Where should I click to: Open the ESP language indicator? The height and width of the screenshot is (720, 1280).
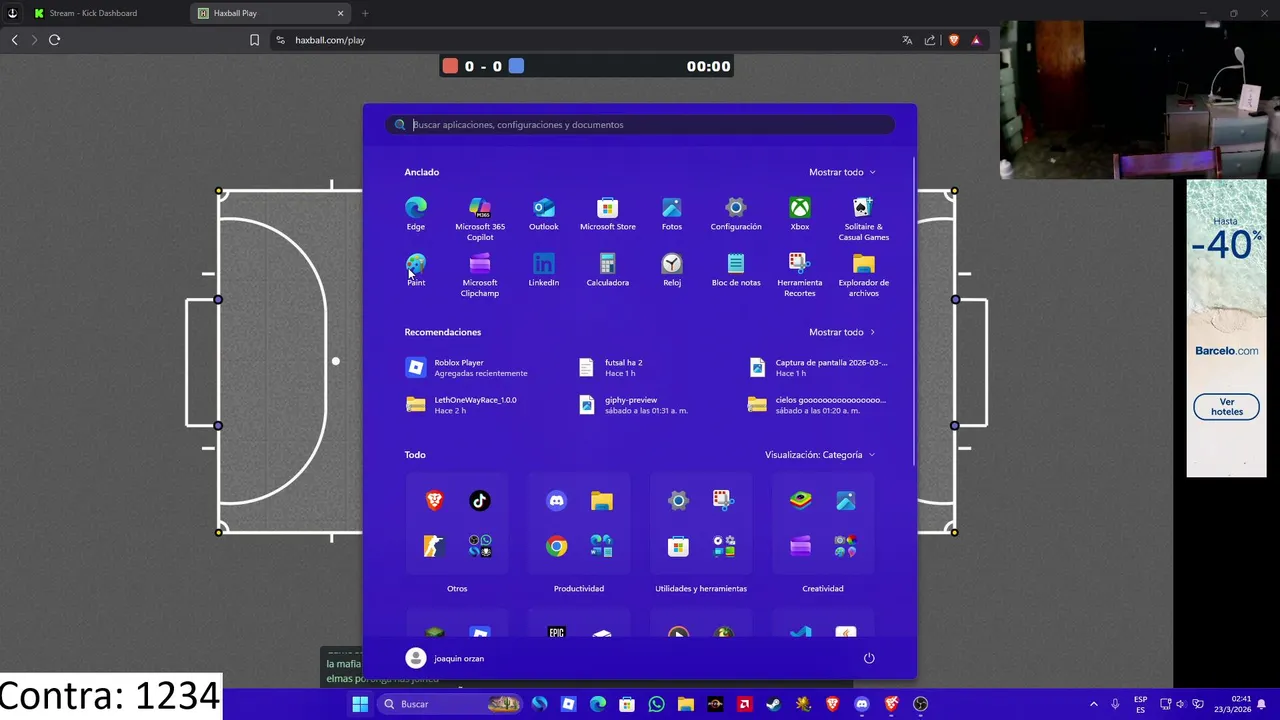pyautogui.click(x=1141, y=704)
